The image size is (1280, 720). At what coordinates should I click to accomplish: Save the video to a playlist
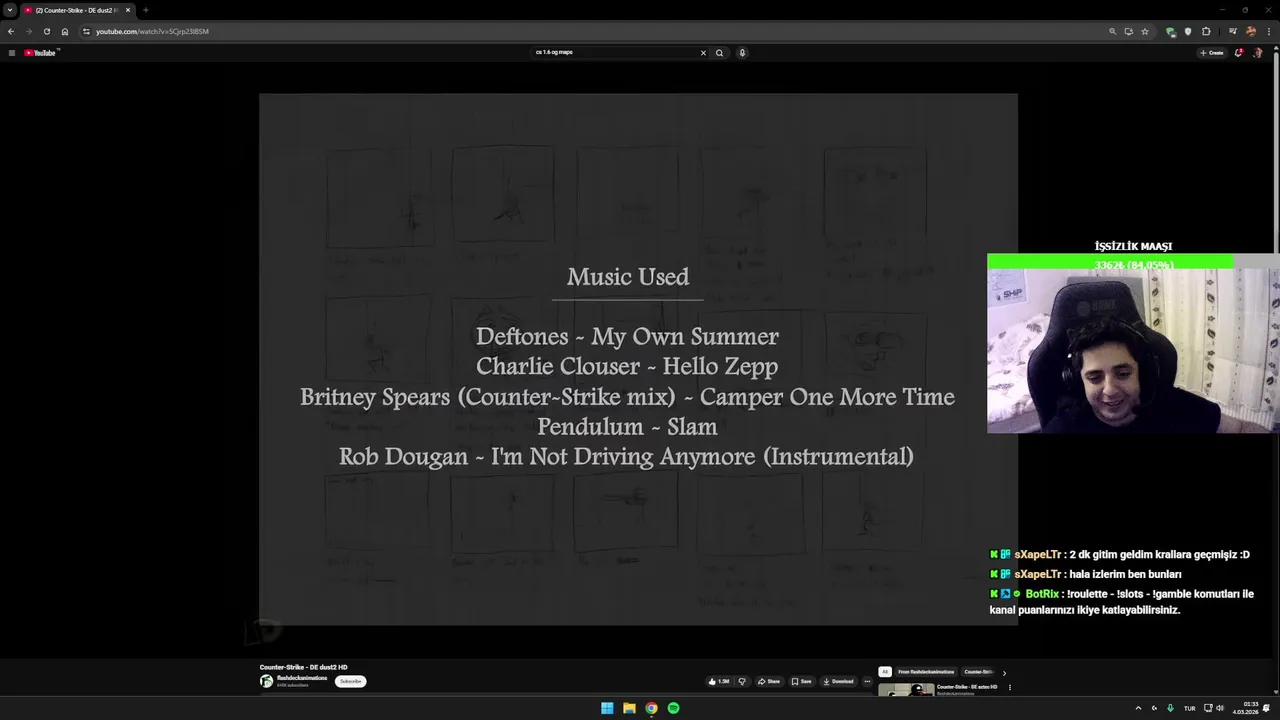(x=802, y=681)
